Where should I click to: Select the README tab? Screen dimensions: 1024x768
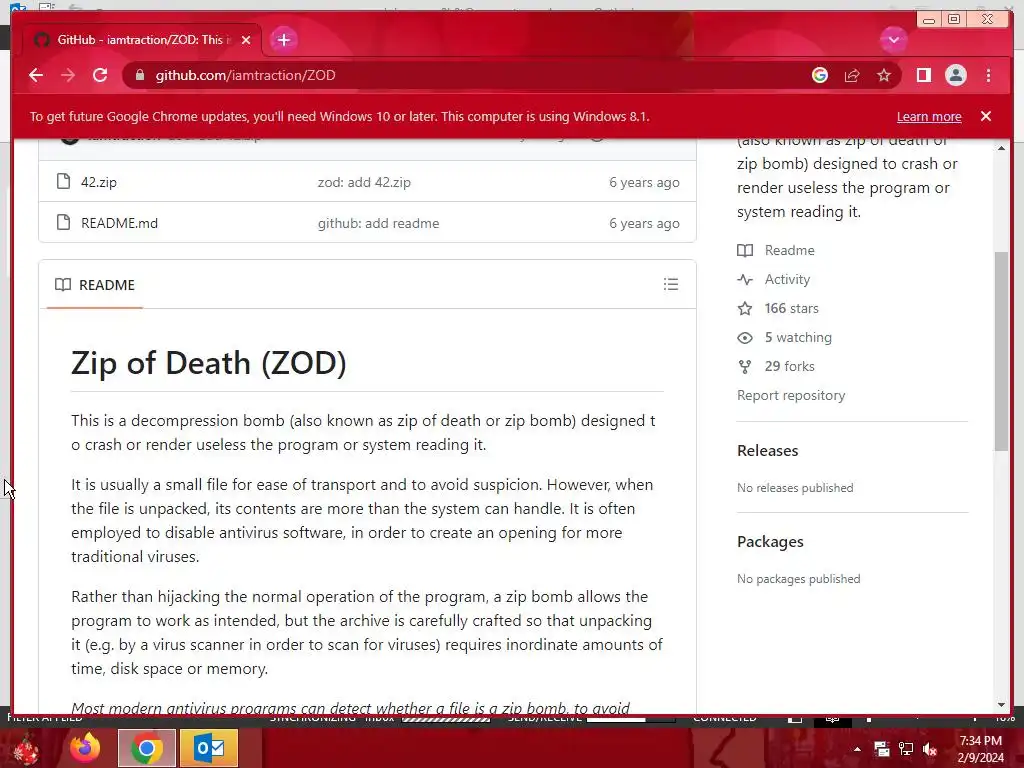coord(95,285)
